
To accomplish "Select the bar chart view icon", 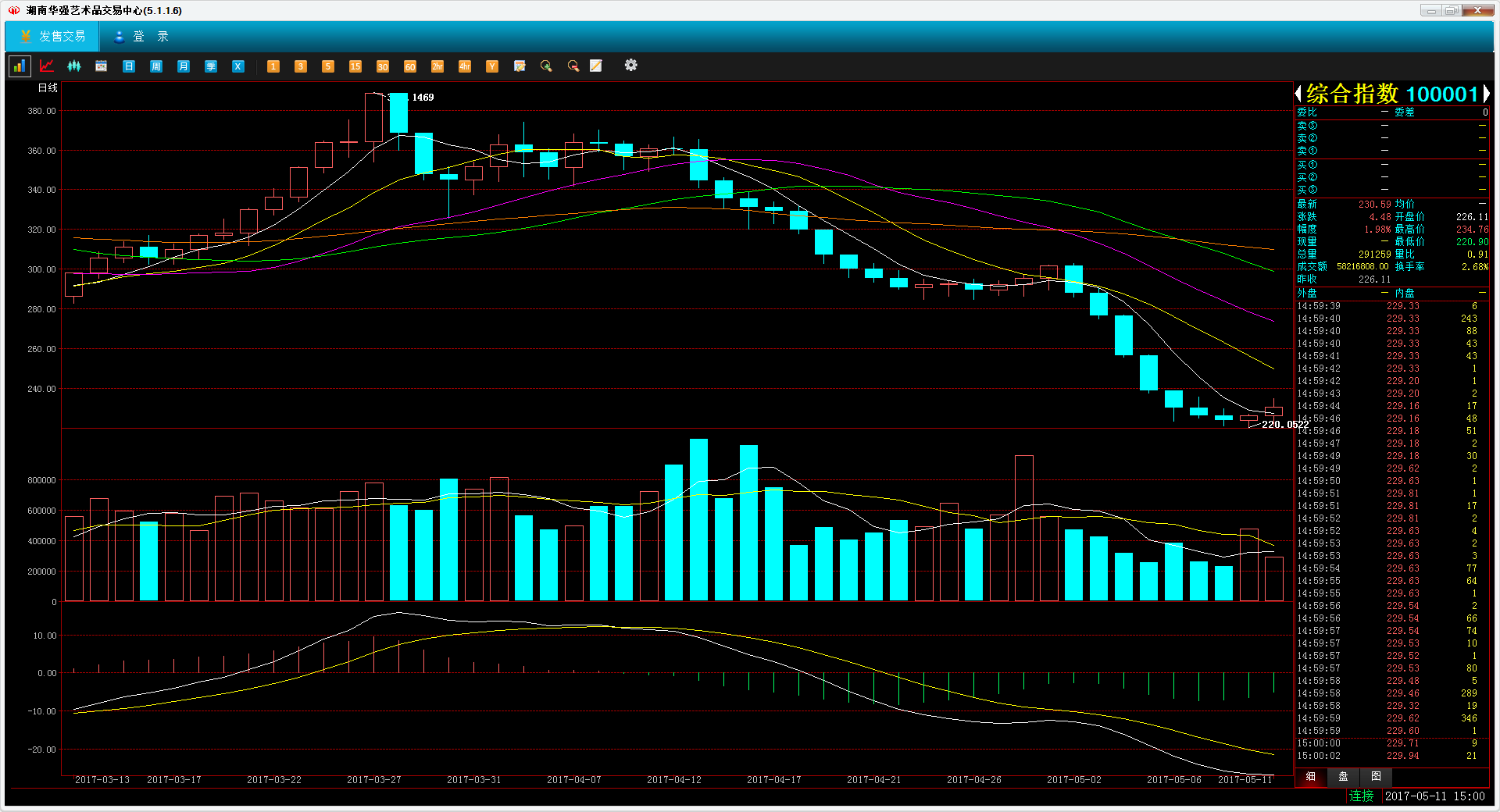I will (x=20, y=66).
